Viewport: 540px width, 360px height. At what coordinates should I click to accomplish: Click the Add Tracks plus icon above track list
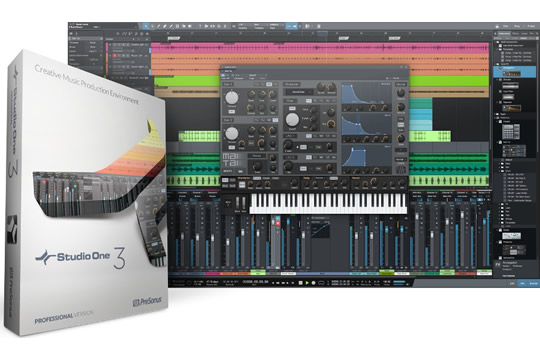point(148,34)
